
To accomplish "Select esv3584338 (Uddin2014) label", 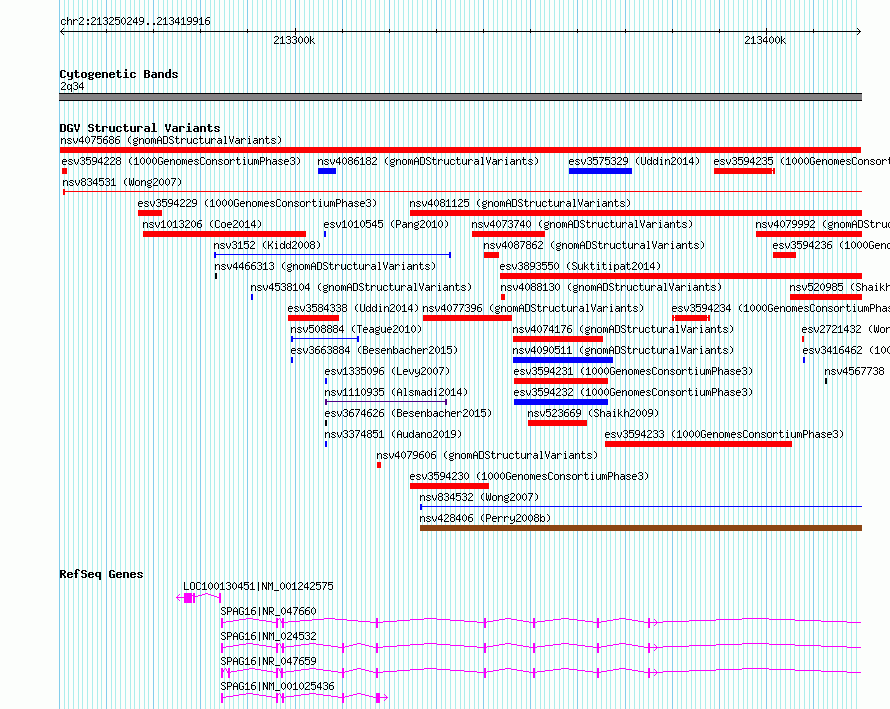I will pyautogui.click(x=353, y=308).
